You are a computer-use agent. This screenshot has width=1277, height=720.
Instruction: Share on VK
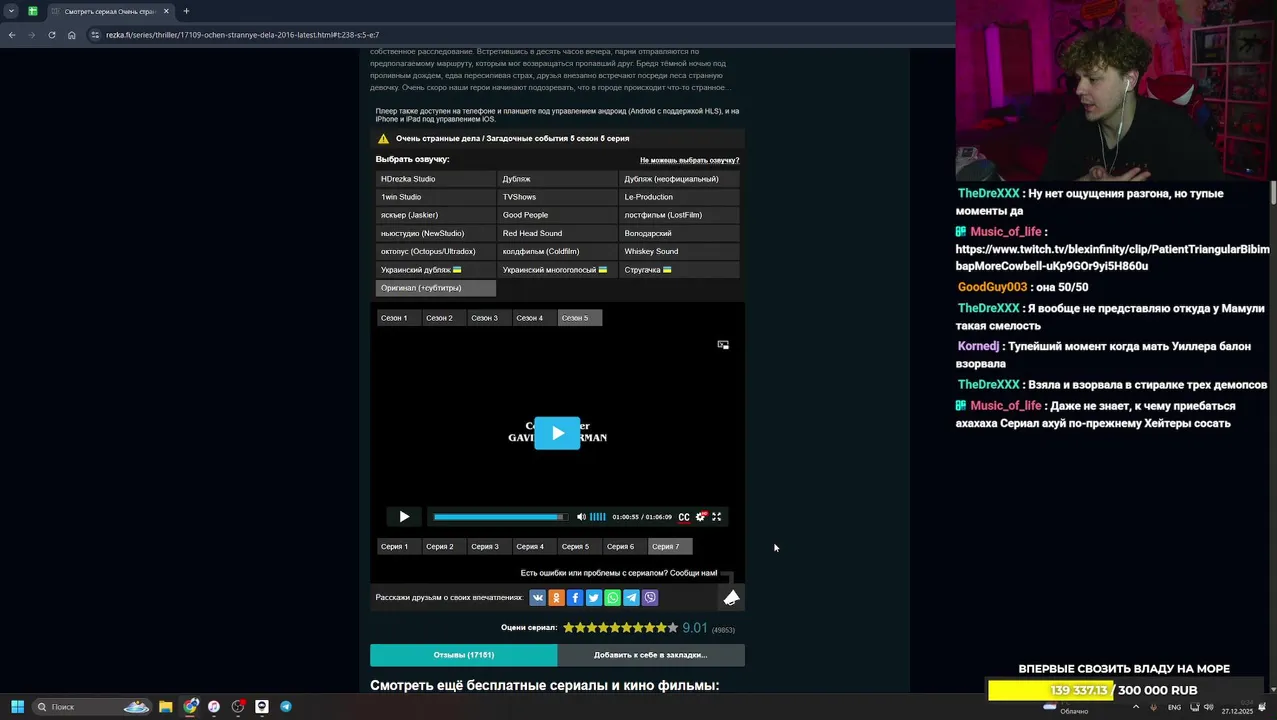coord(537,598)
